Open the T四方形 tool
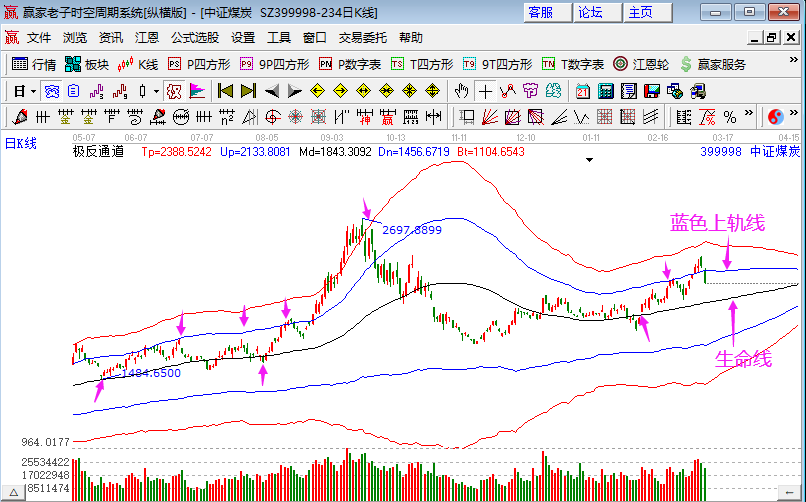Viewport: 806px width, 502px height. (x=422, y=64)
